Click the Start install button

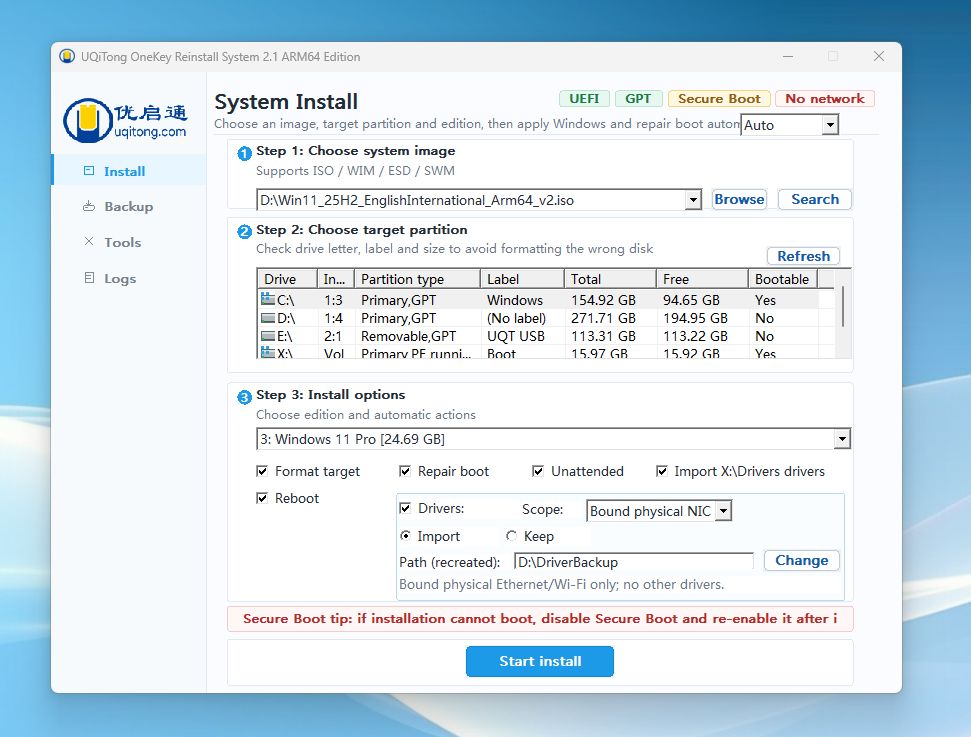click(540, 661)
